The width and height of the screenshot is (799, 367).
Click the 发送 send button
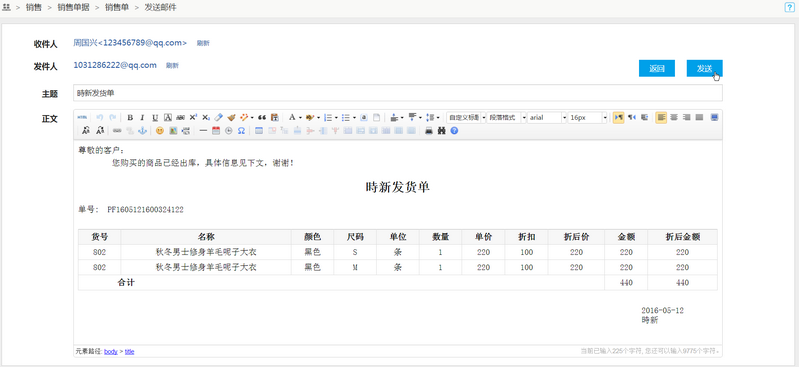coord(704,68)
